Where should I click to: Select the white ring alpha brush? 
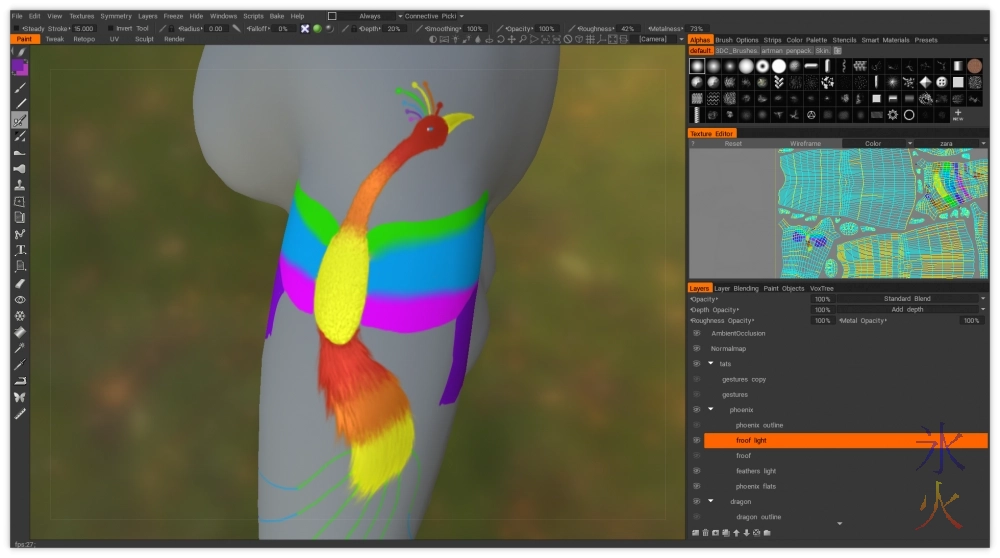[x=909, y=115]
